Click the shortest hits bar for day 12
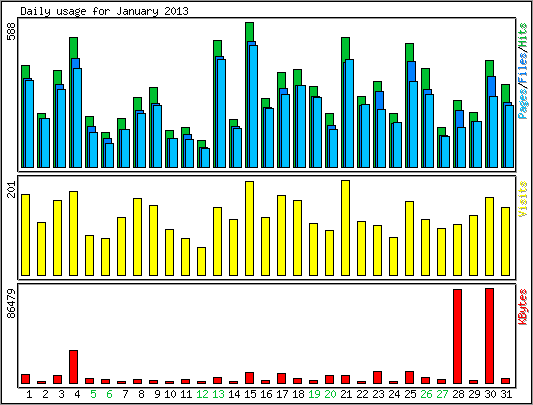 201,144
